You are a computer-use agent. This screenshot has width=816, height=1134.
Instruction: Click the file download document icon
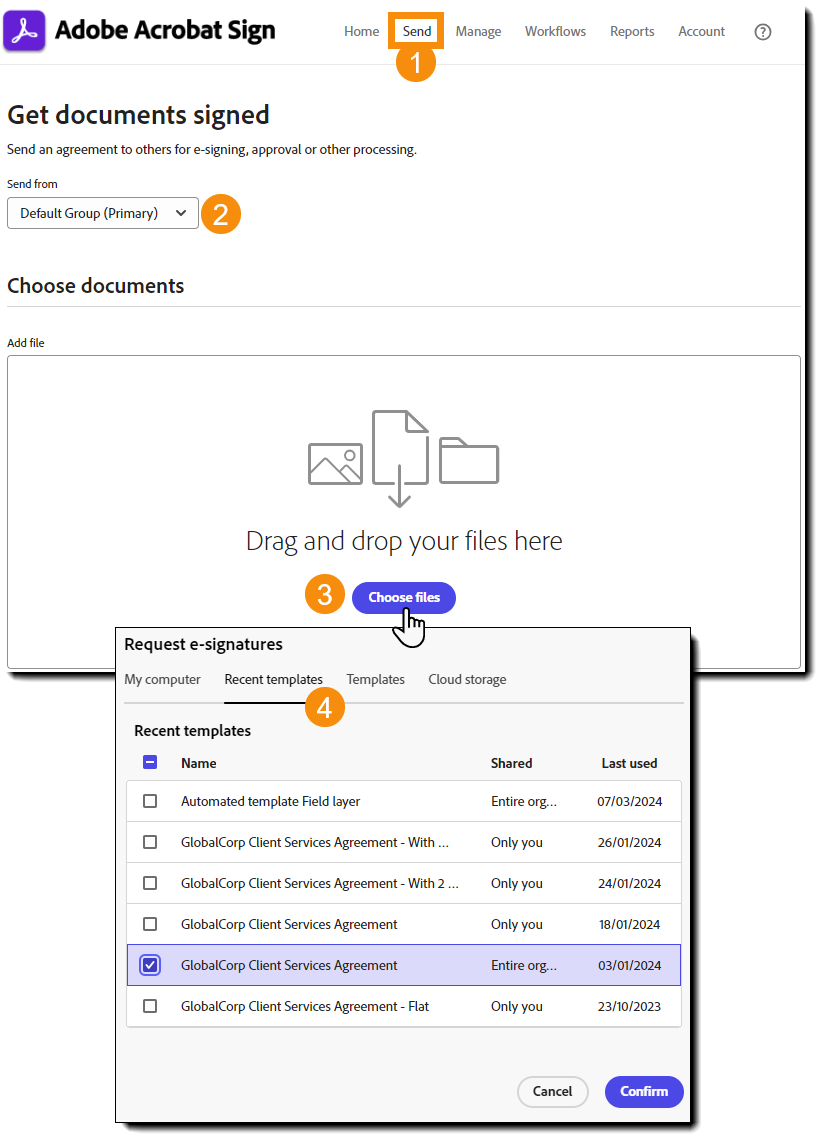pos(400,457)
